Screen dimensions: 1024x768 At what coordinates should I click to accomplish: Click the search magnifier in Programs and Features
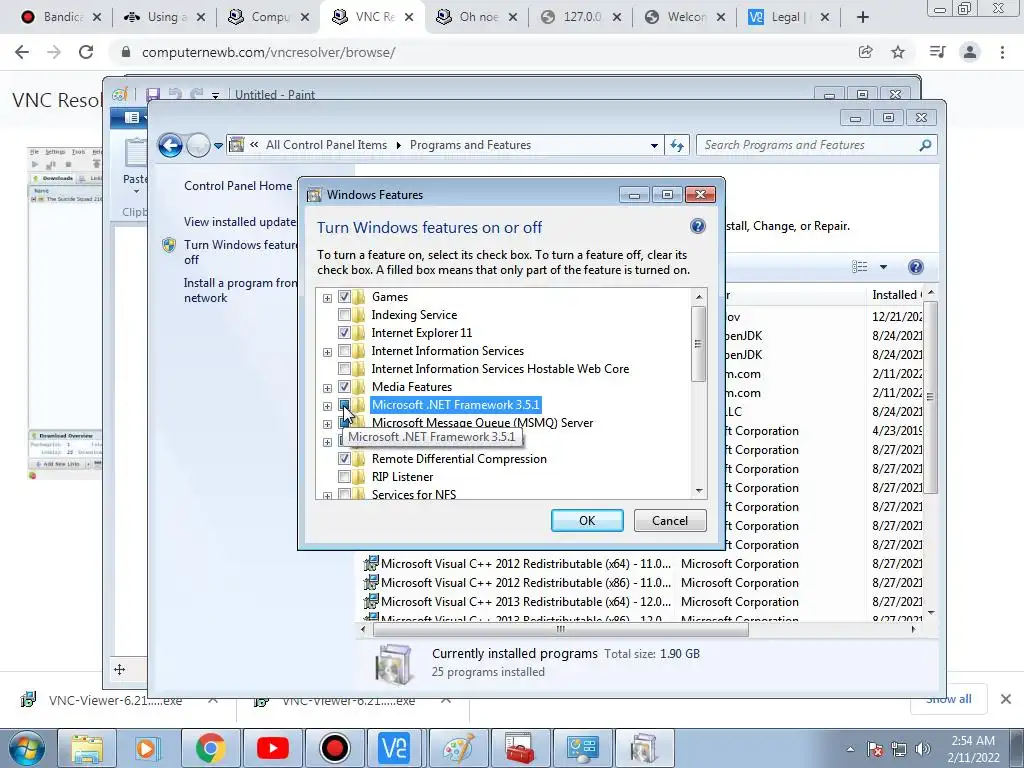[925, 145]
